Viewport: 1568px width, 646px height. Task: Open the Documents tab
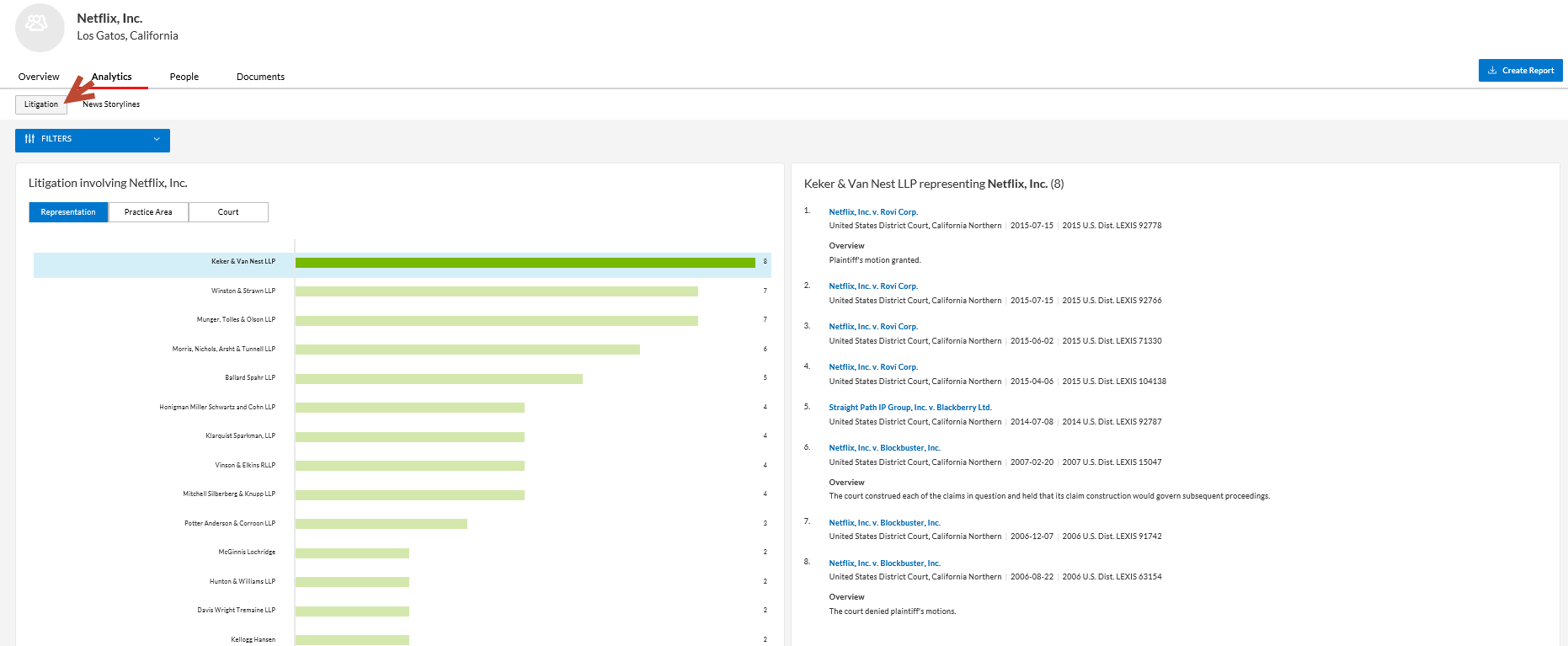click(x=260, y=77)
